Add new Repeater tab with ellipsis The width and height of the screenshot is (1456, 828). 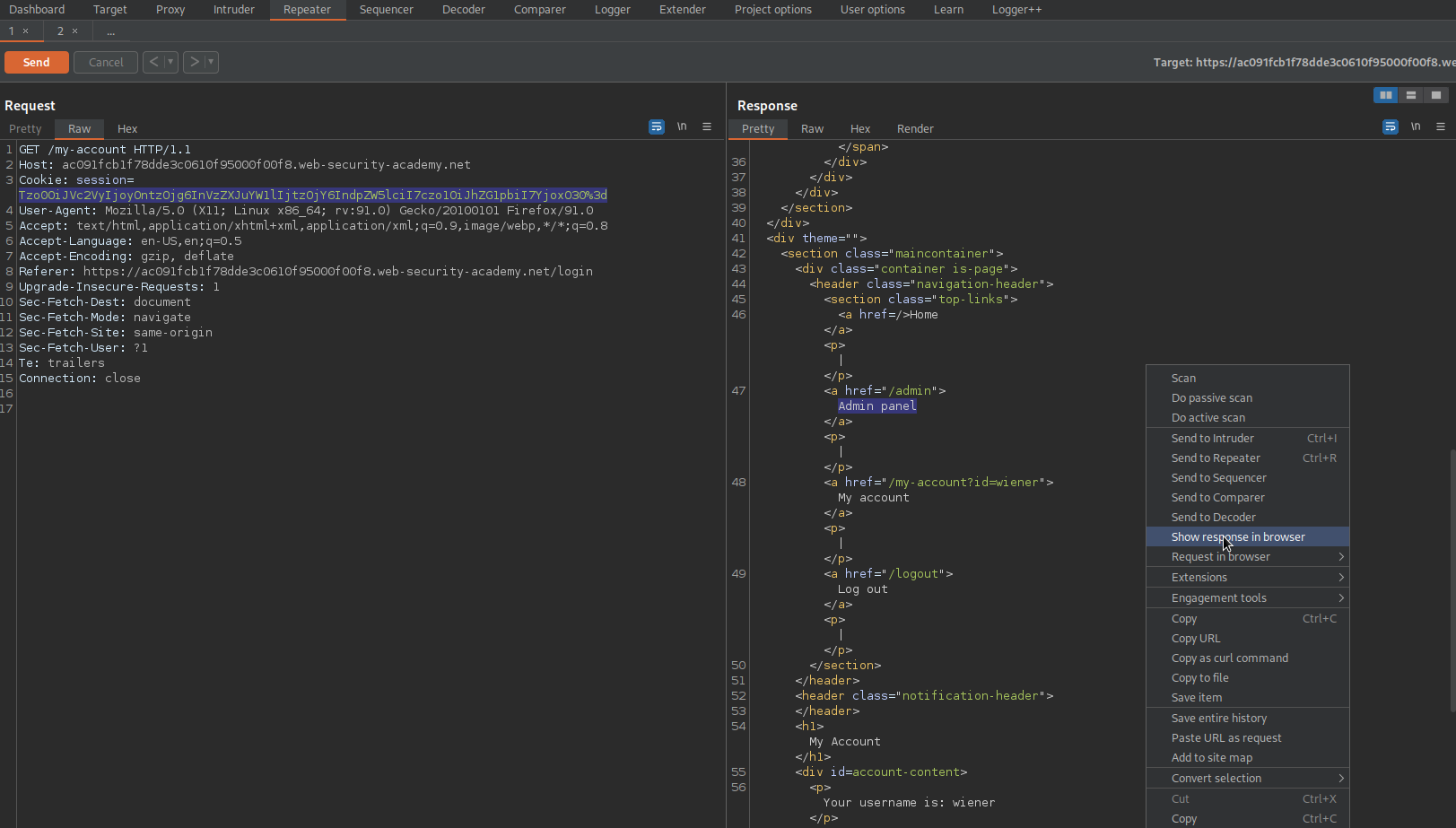click(x=111, y=31)
